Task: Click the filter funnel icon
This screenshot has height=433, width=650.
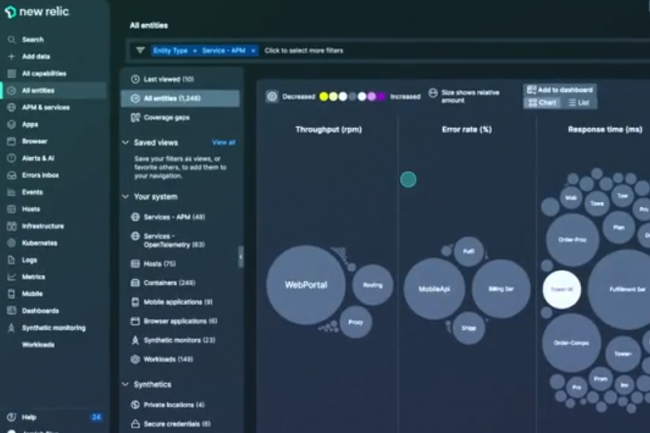Action: click(140, 50)
